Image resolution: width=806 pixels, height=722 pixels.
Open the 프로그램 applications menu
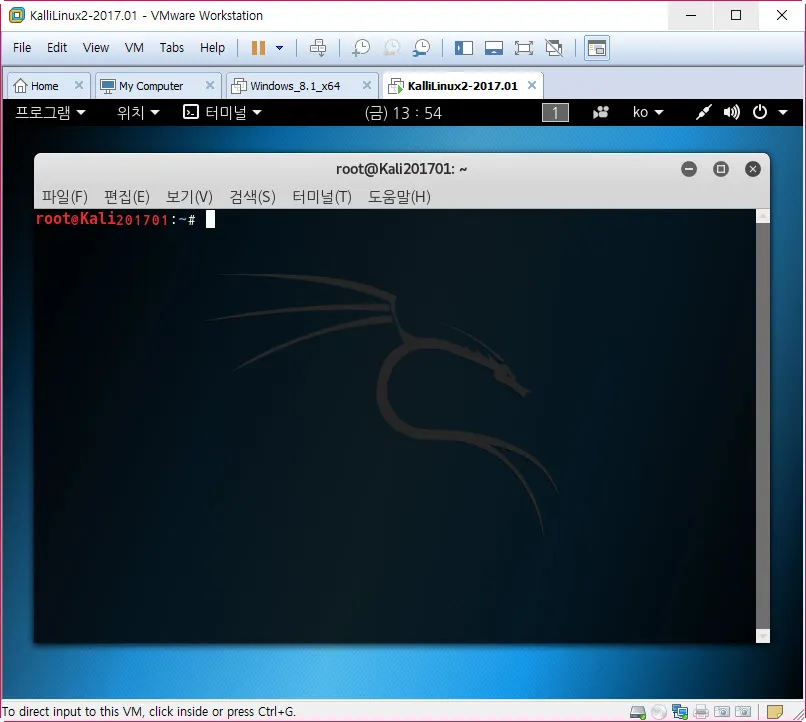point(50,113)
